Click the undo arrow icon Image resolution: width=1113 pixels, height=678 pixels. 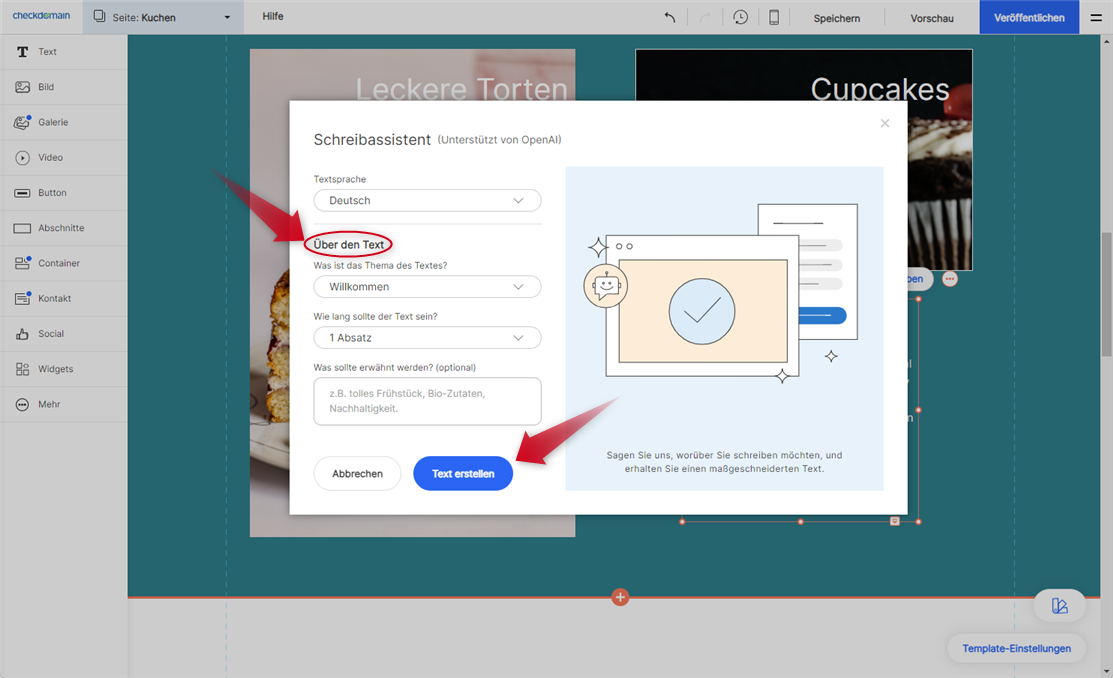[670, 17]
